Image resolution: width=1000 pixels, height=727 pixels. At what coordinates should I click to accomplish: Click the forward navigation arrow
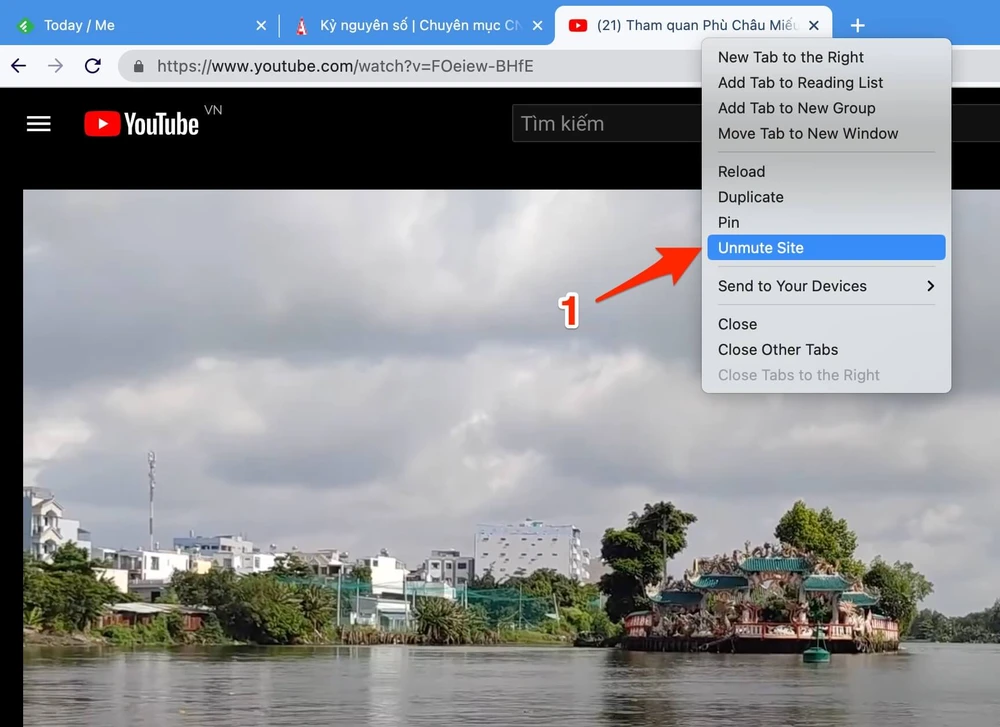(x=55, y=66)
